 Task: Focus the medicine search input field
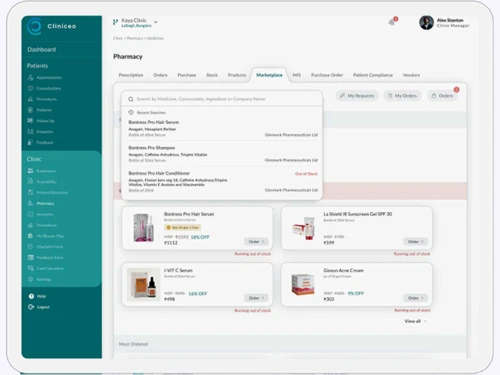(x=222, y=99)
